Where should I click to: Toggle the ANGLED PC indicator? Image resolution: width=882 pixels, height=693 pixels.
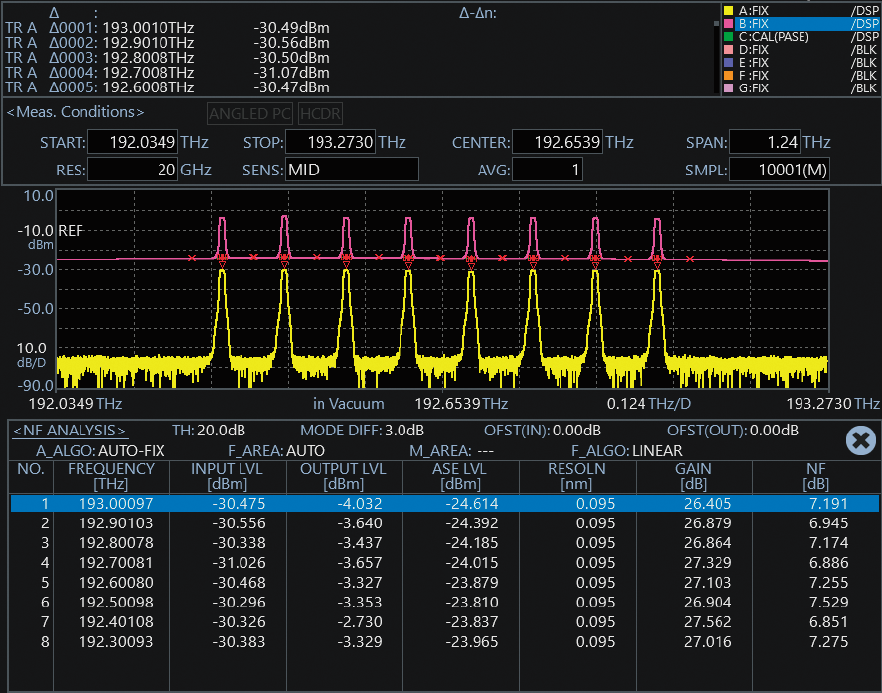coord(250,113)
